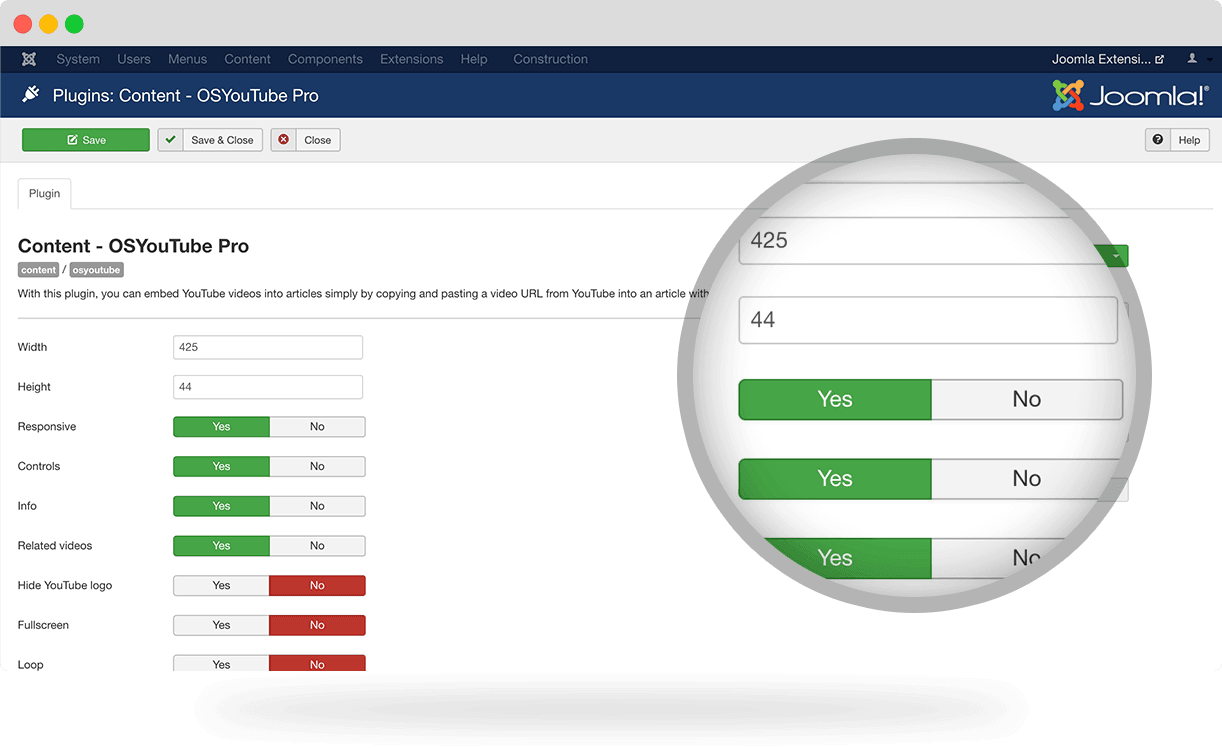Set Info to Yes
1222x748 pixels.
pyautogui.click(x=221, y=506)
